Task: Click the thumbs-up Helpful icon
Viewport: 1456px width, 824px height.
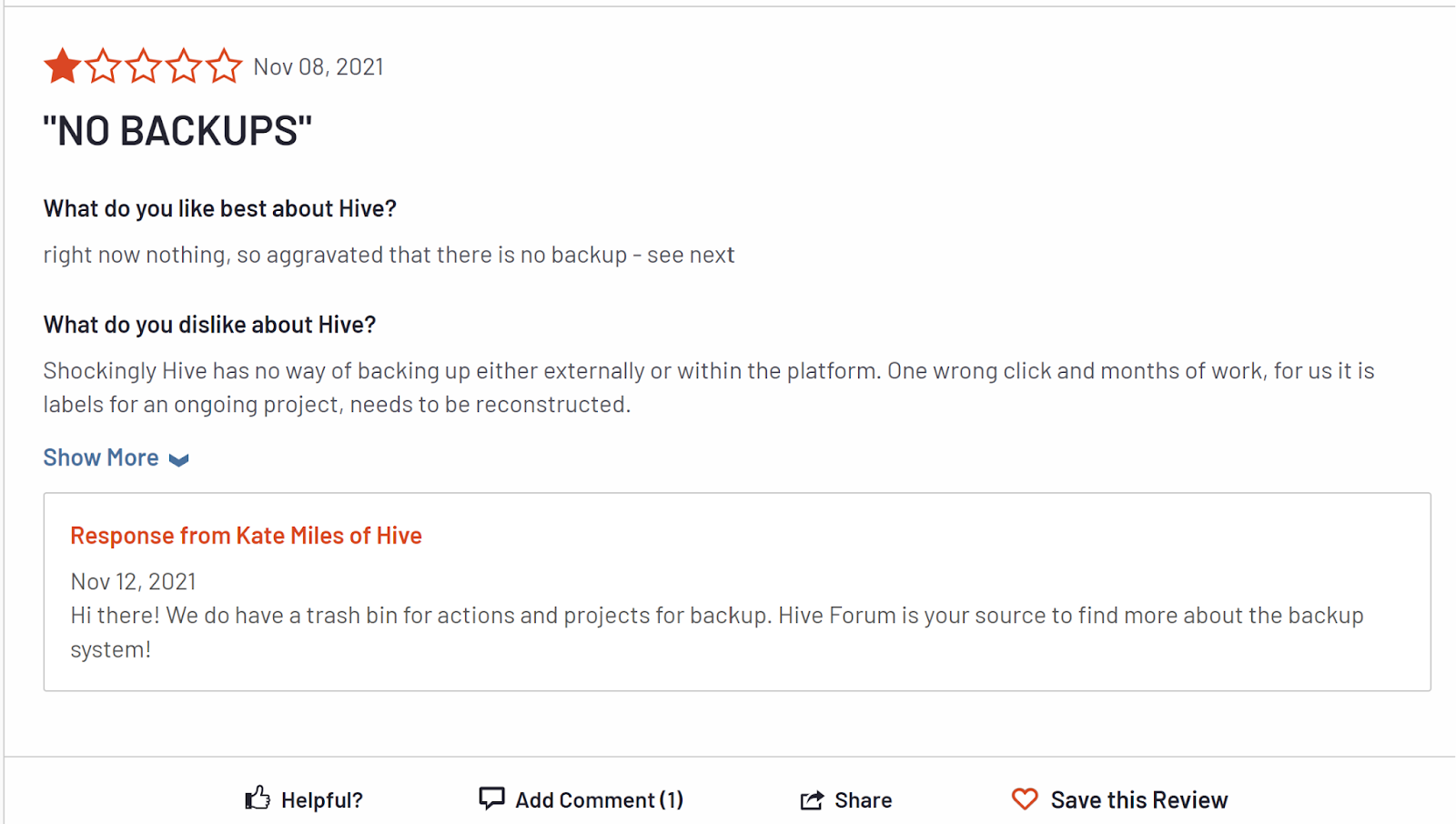Action: [x=258, y=799]
